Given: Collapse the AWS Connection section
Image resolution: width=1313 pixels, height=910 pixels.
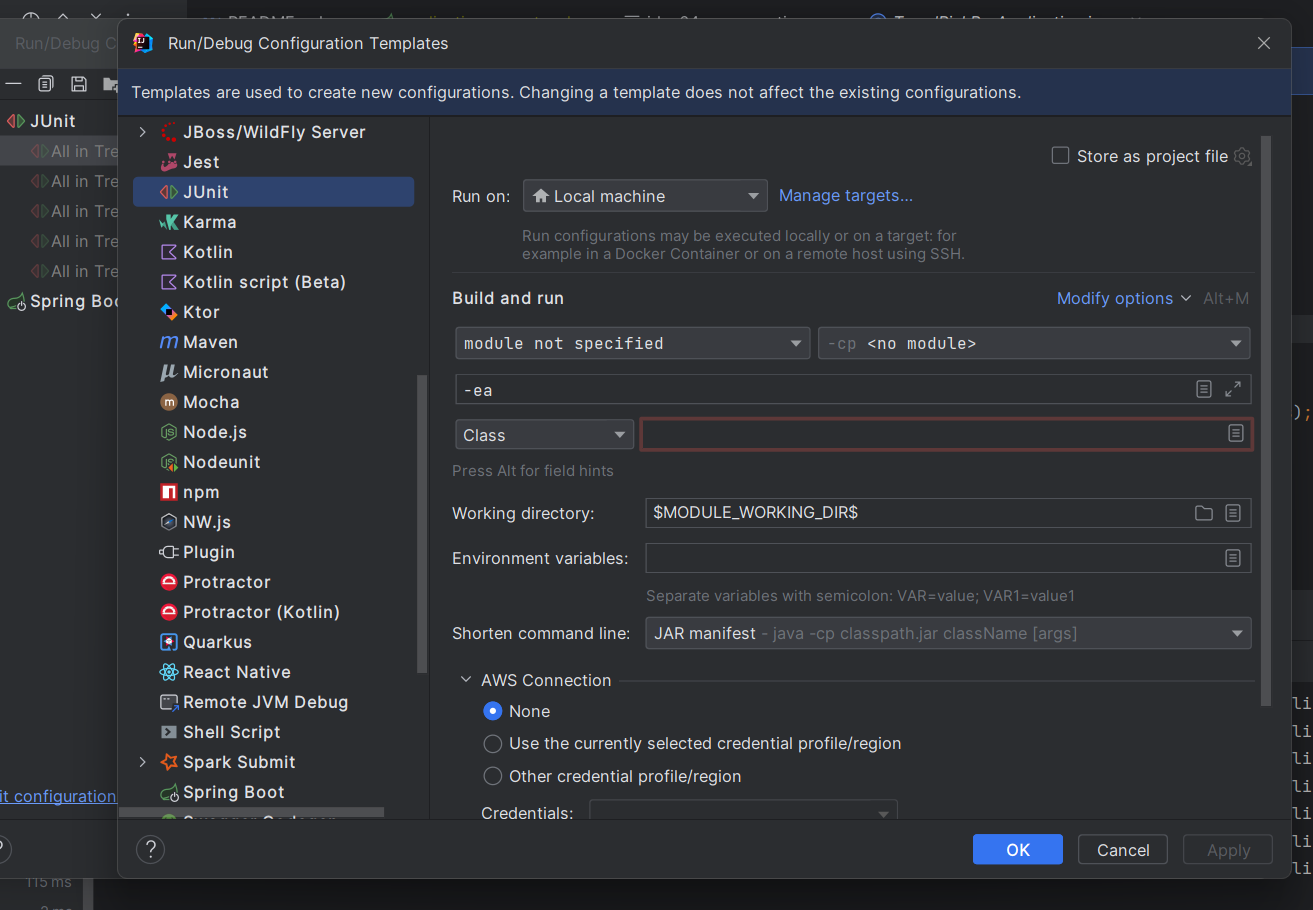Looking at the screenshot, I should (466, 680).
